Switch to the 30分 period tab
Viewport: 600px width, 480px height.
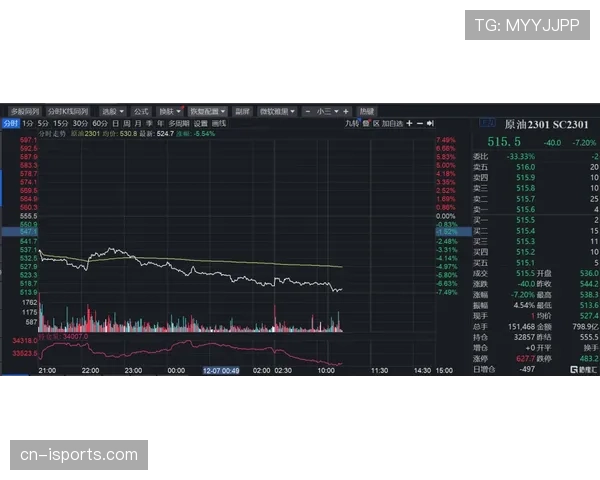(80, 124)
